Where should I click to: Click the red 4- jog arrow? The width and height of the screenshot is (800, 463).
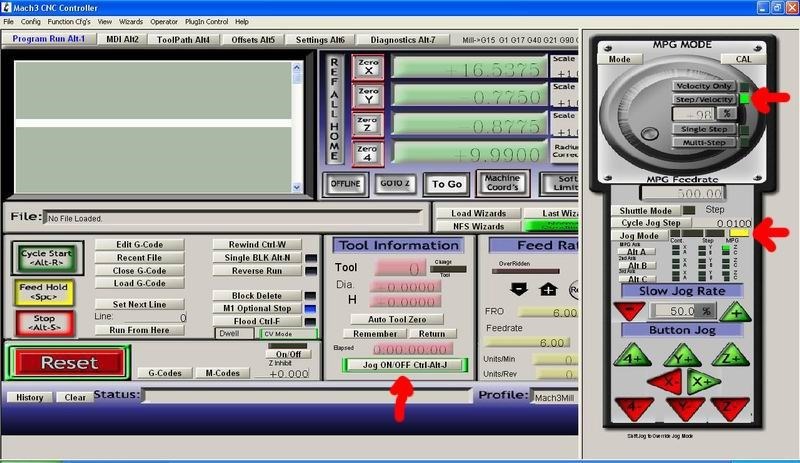point(634,408)
